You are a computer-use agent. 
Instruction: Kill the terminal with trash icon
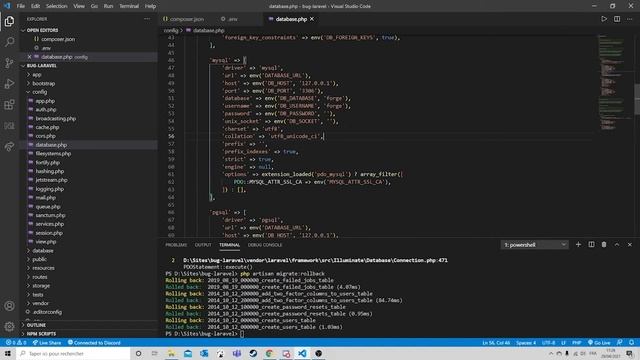(604, 244)
